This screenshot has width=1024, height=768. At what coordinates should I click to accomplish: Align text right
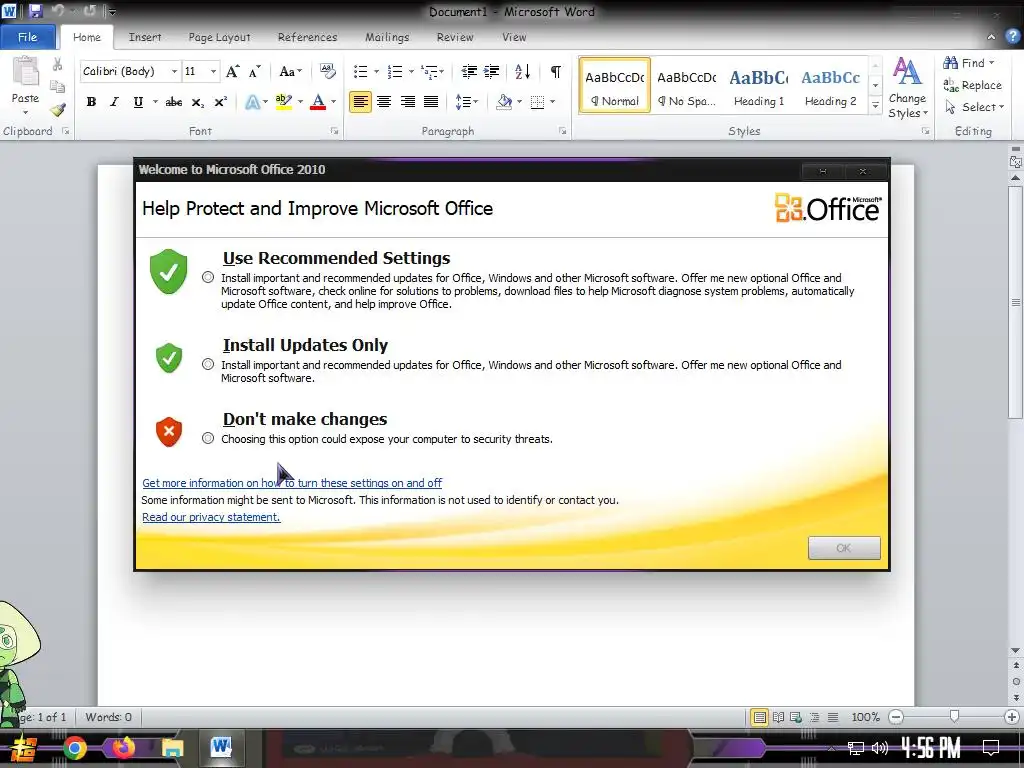pyautogui.click(x=408, y=102)
